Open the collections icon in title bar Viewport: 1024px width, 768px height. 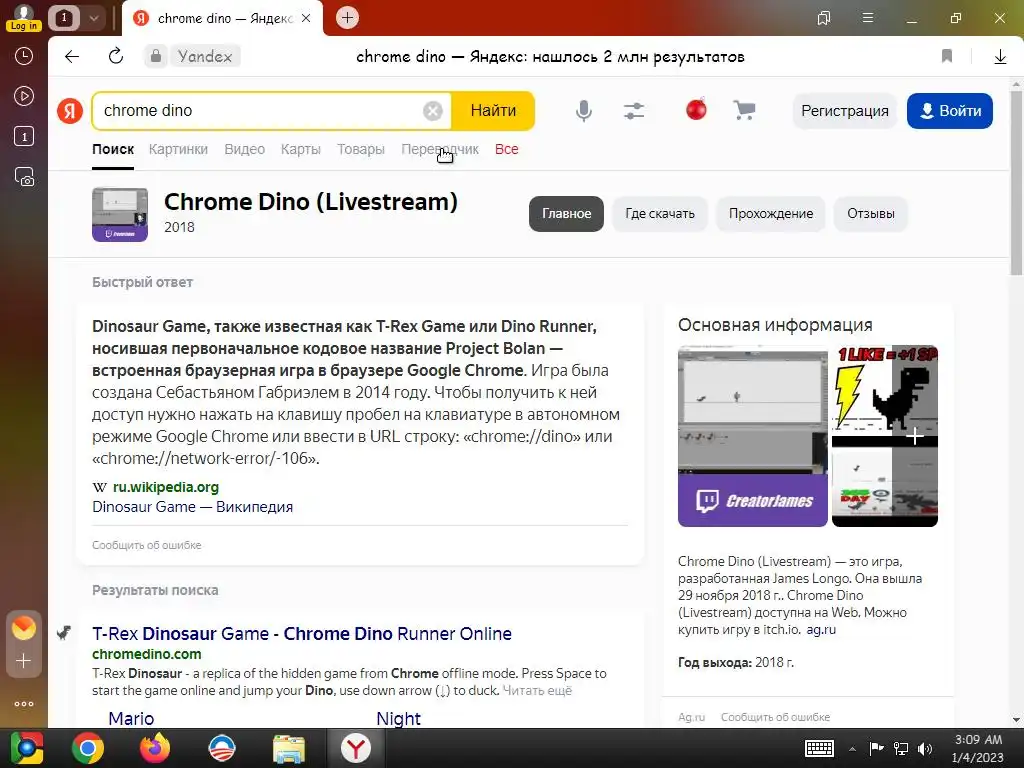[824, 18]
